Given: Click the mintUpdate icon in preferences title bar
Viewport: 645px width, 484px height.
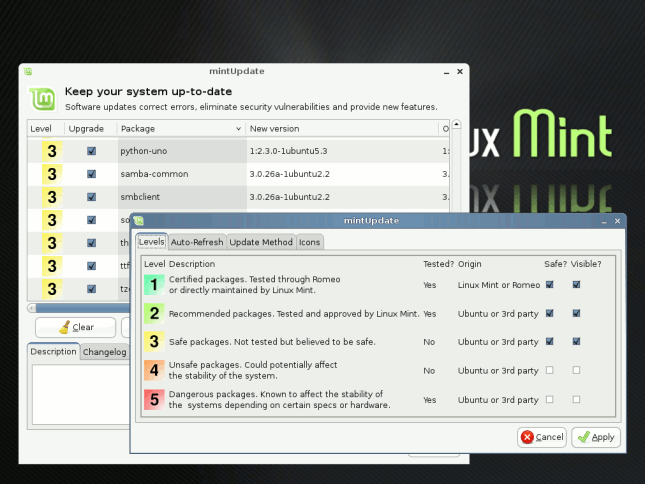Looking at the screenshot, I should click(x=139, y=221).
